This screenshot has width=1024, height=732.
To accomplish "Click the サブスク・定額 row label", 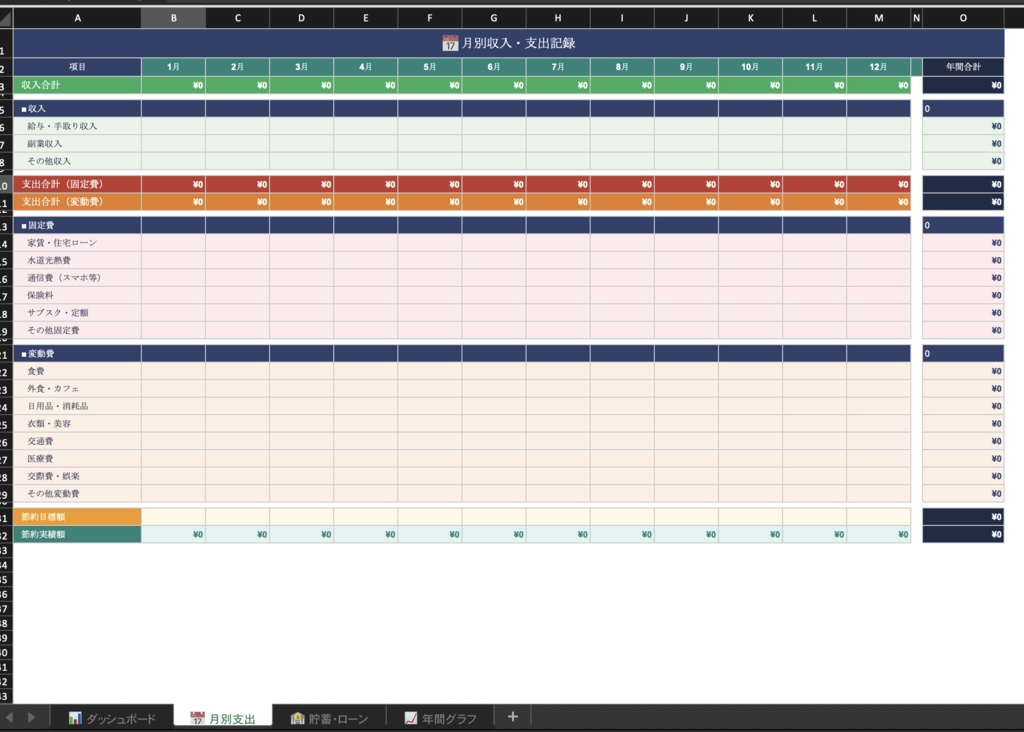I will (77, 313).
